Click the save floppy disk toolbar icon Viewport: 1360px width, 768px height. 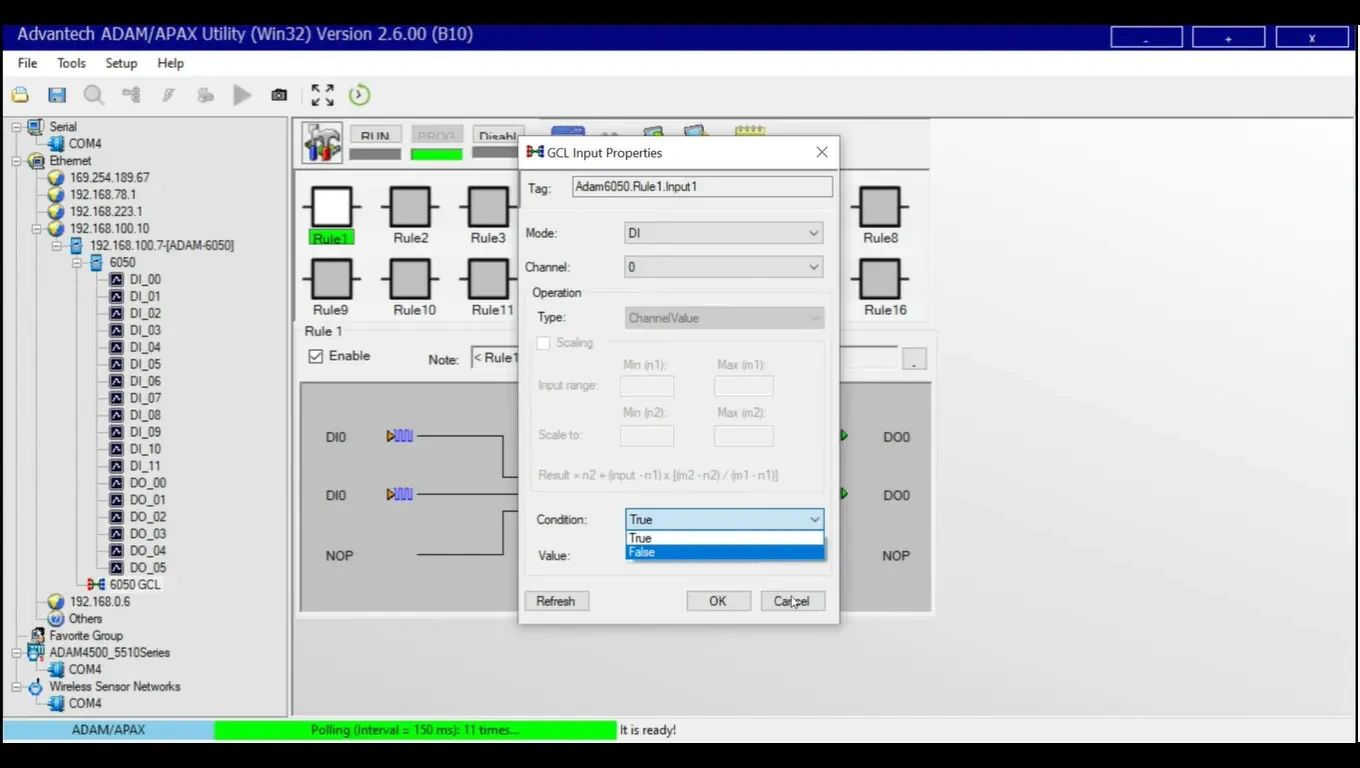pyautogui.click(x=57, y=95)
